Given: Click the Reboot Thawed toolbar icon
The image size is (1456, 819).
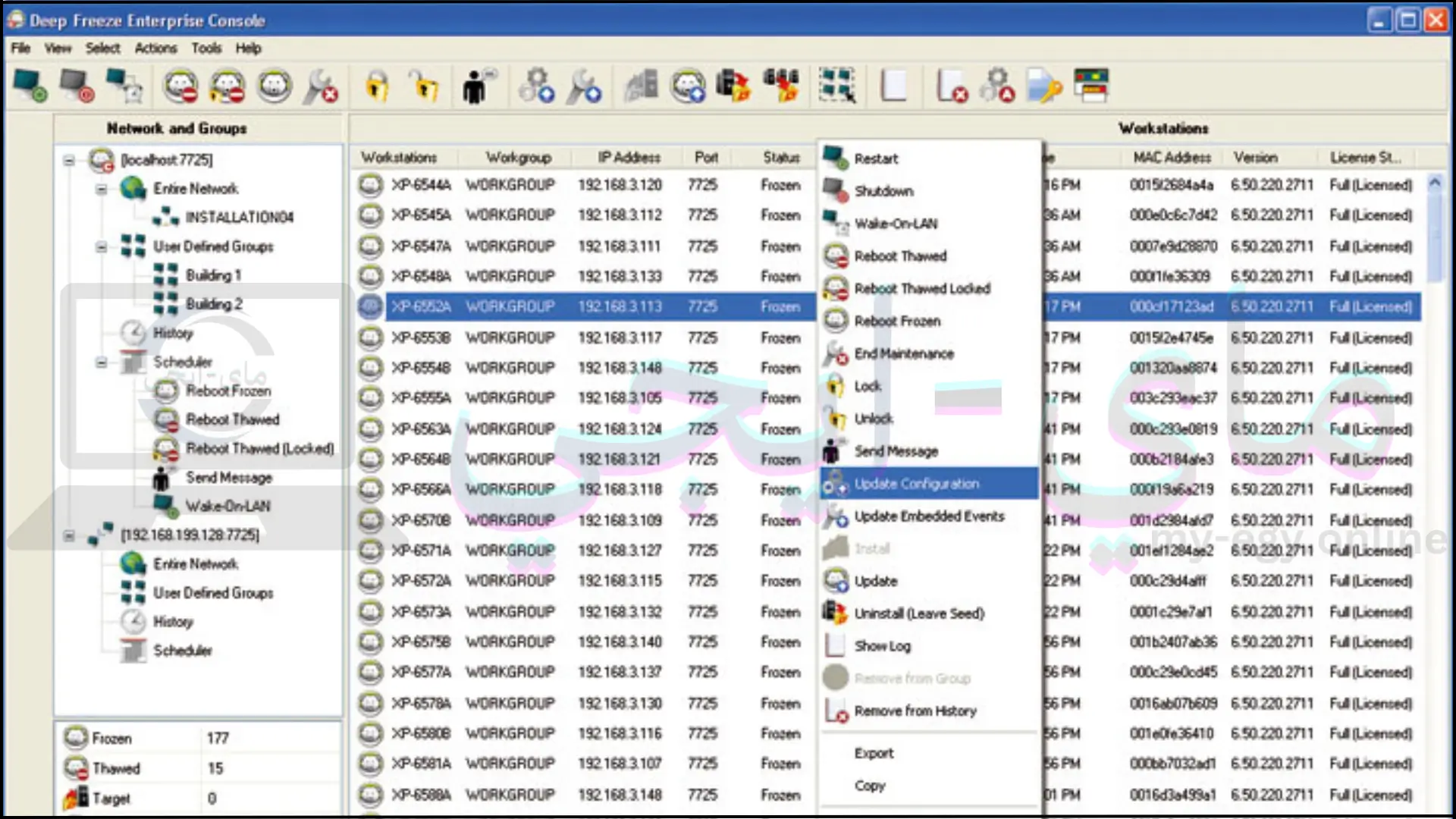Looking at the screenshot, I should pos(181,86).
